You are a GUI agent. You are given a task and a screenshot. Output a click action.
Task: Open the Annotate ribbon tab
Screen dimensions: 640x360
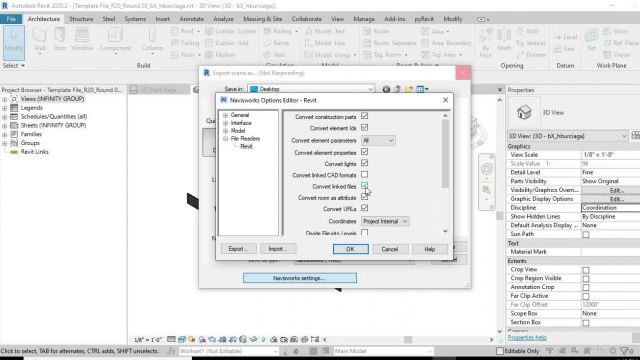tap(191, 19)
